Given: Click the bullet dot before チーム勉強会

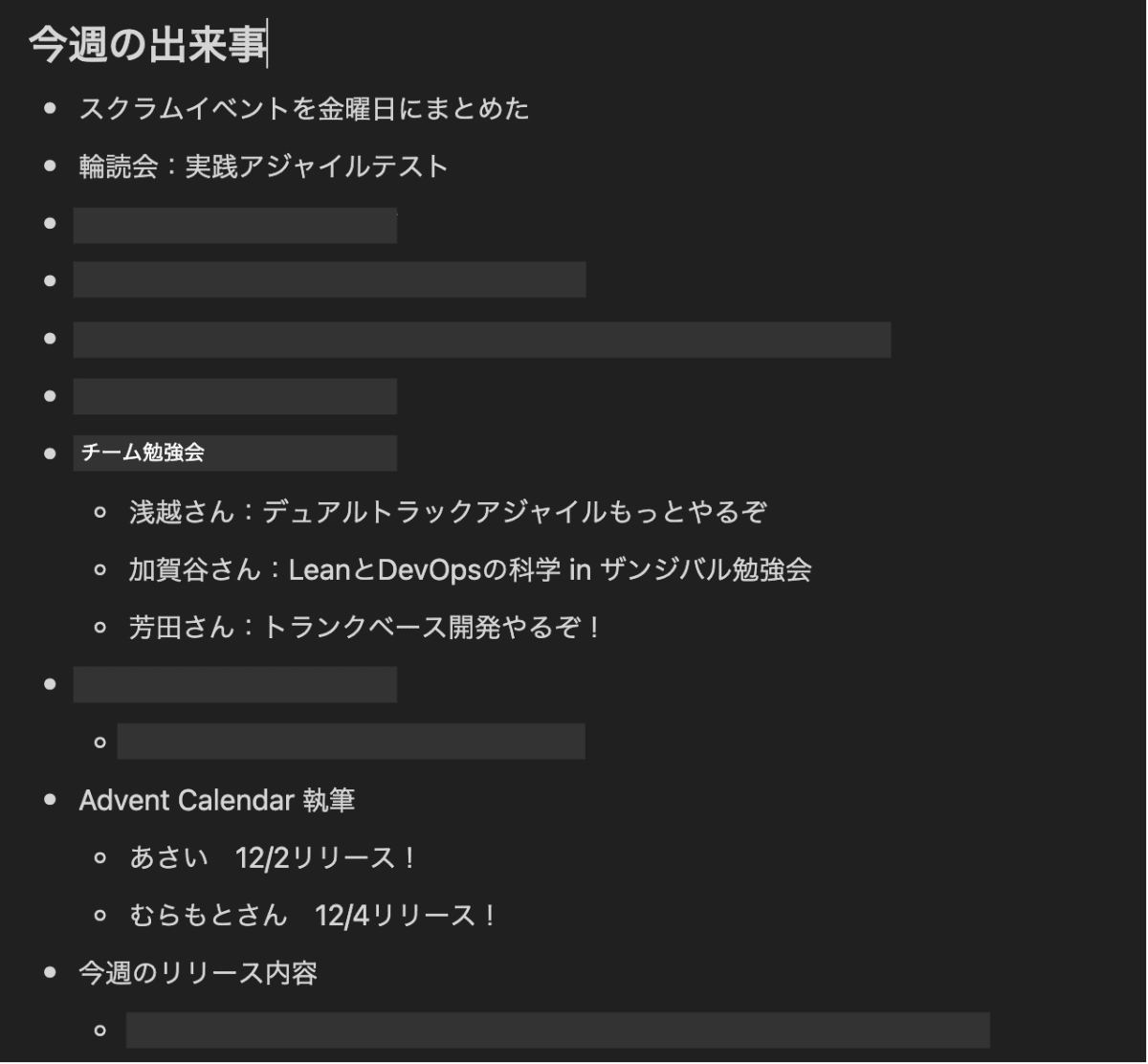Looking at the screenshot, I should (51, 454).
